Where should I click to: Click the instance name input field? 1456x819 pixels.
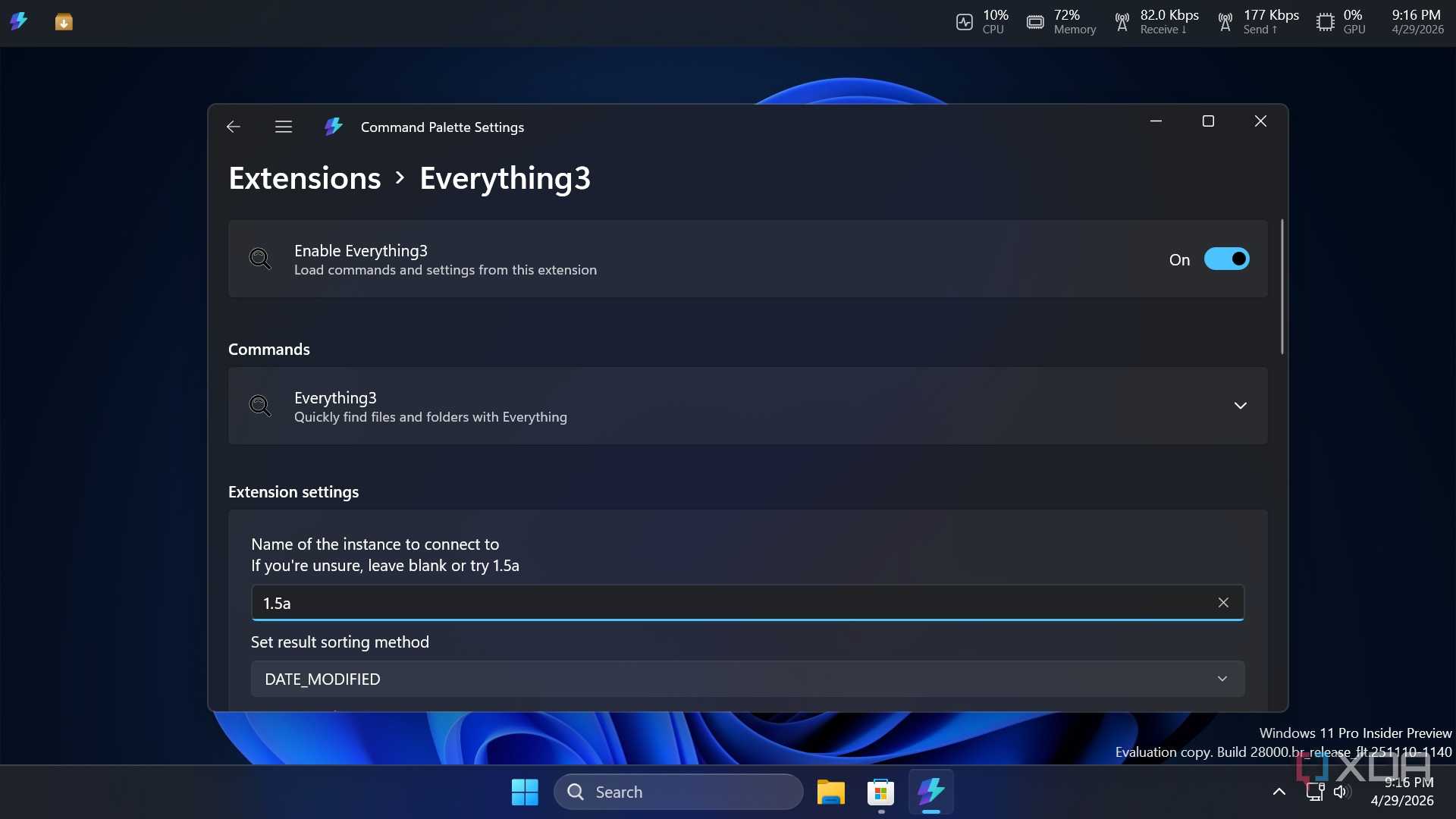[x=748, y=603]
